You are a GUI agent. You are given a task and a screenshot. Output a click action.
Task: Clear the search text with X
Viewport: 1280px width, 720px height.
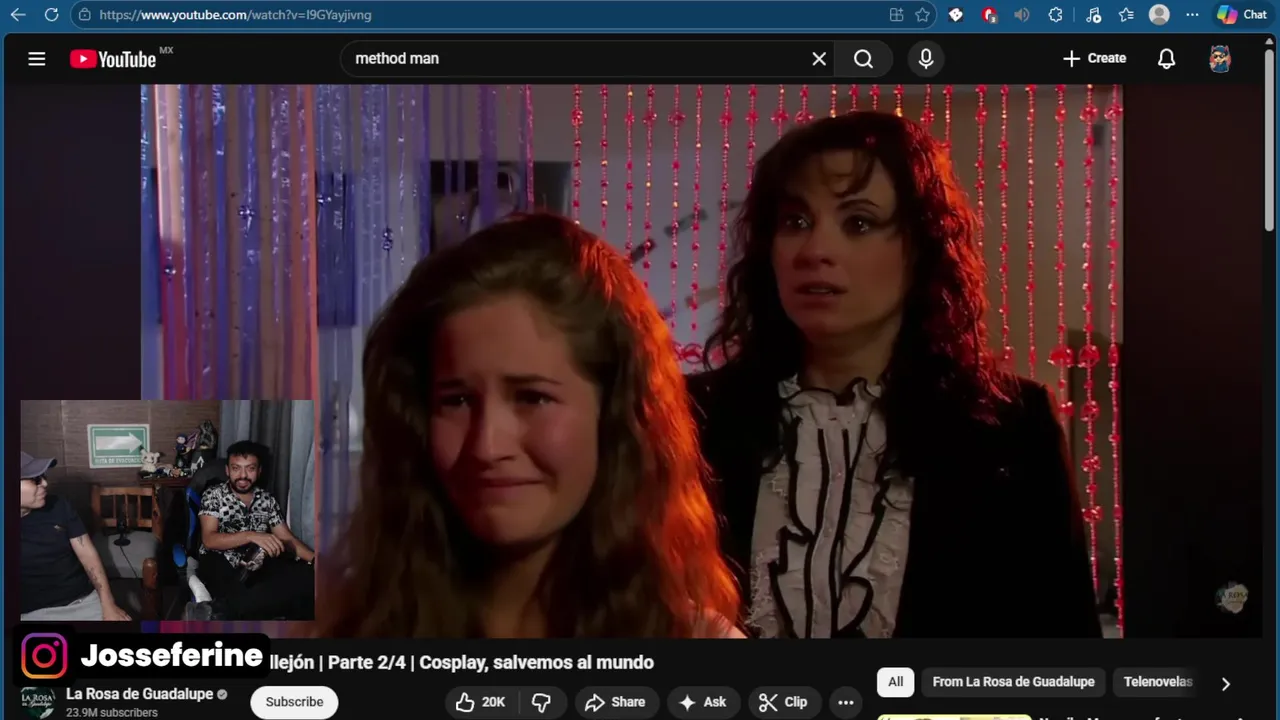click(x=819, y=59)
